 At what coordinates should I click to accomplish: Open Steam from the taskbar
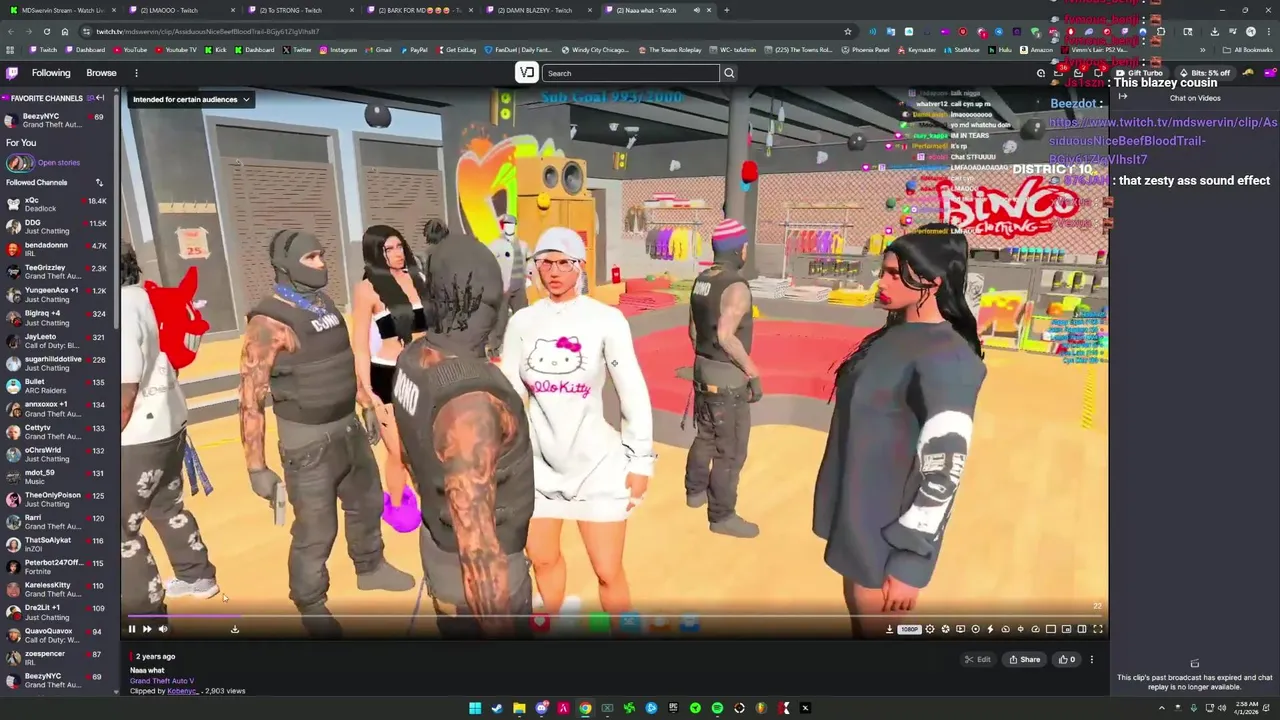tap(497, 708)
